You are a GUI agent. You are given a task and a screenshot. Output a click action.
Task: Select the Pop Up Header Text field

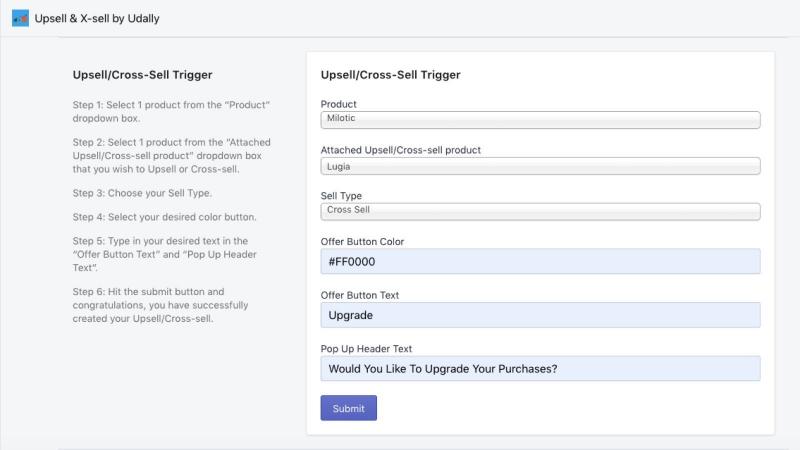(540, 368)
